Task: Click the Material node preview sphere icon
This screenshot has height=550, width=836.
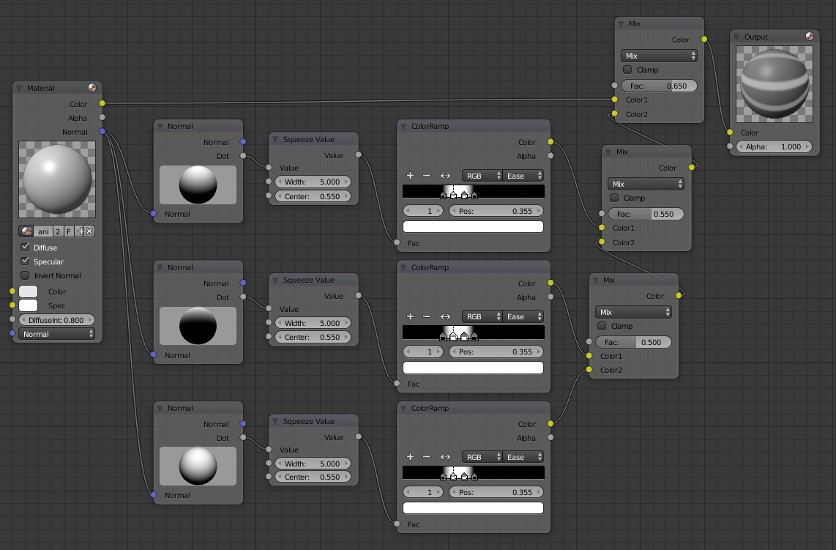Action: 92,88
